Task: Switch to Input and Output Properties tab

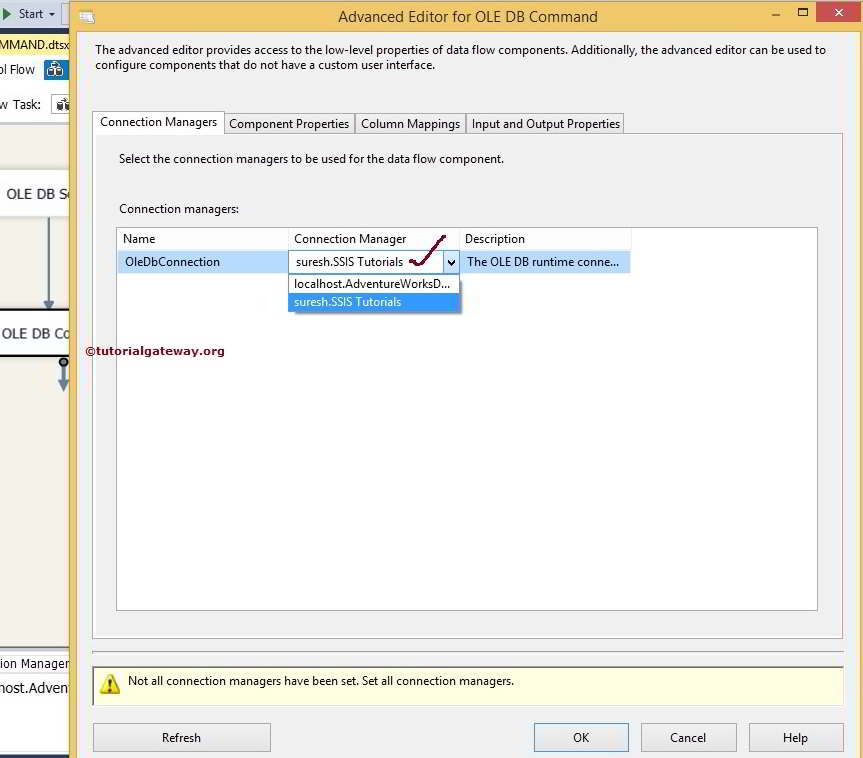Action: coord(544,123)
